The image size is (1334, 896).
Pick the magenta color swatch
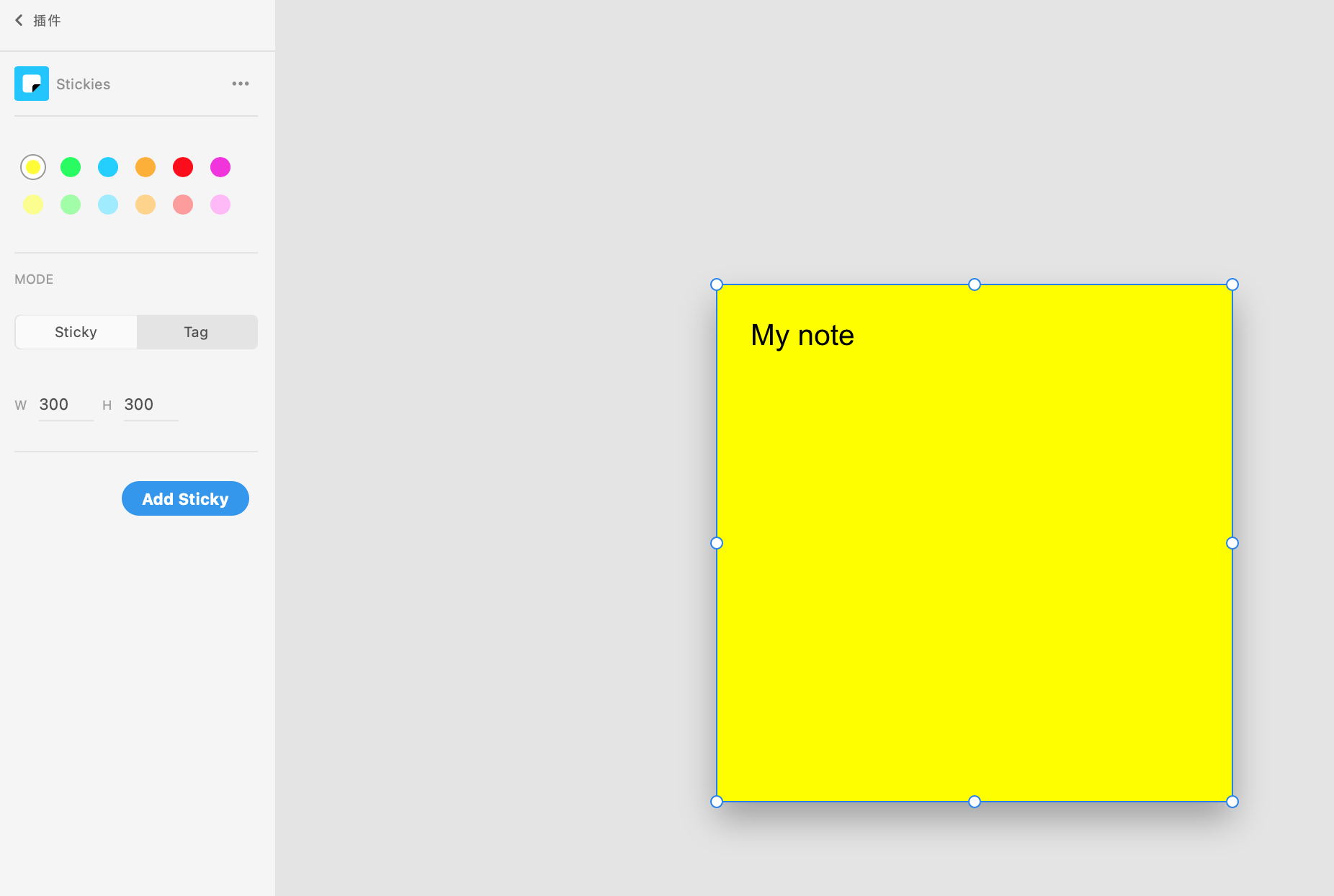click(220, 167)
